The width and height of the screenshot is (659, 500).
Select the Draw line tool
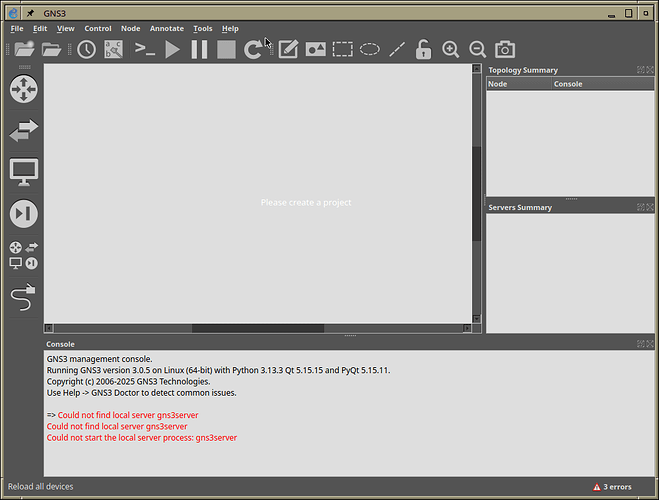(x=397, y=49)
